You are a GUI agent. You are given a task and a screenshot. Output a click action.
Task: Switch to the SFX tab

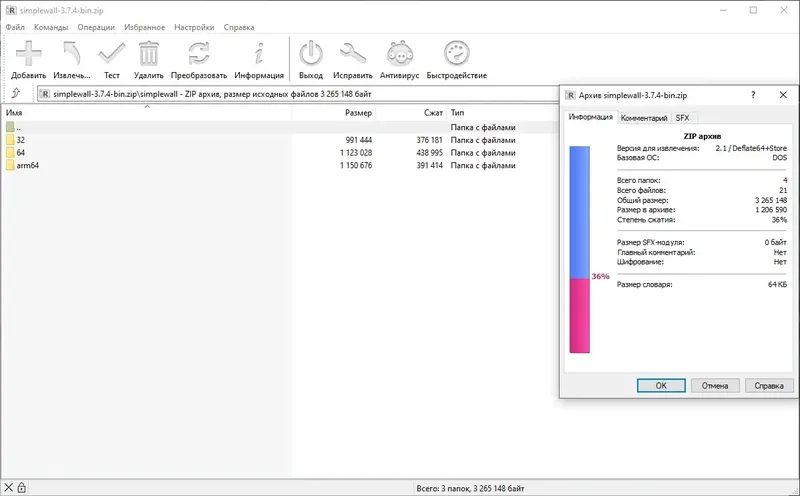tap(683, 118)
